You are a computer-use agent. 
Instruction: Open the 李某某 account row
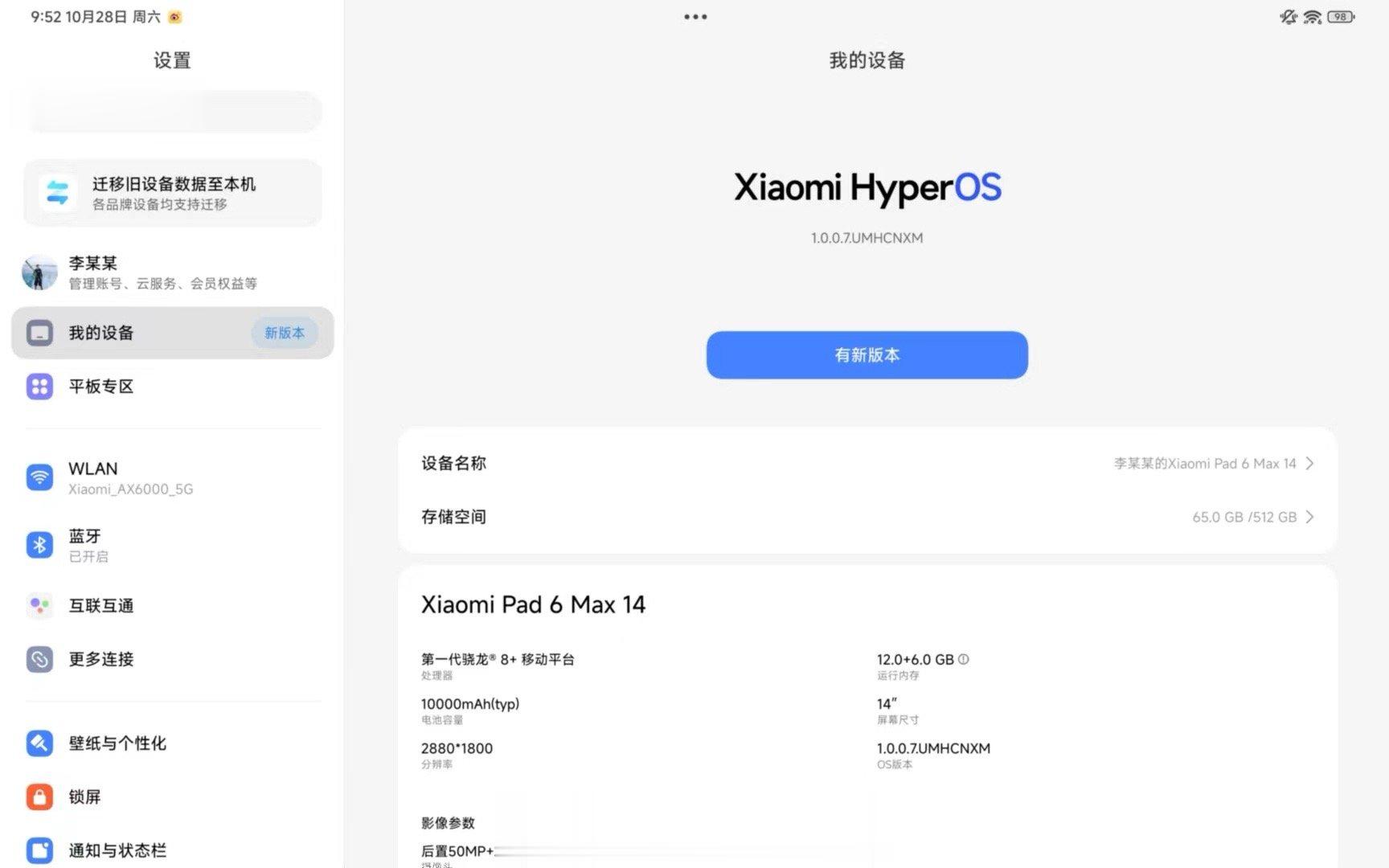[x=173, y=272]
